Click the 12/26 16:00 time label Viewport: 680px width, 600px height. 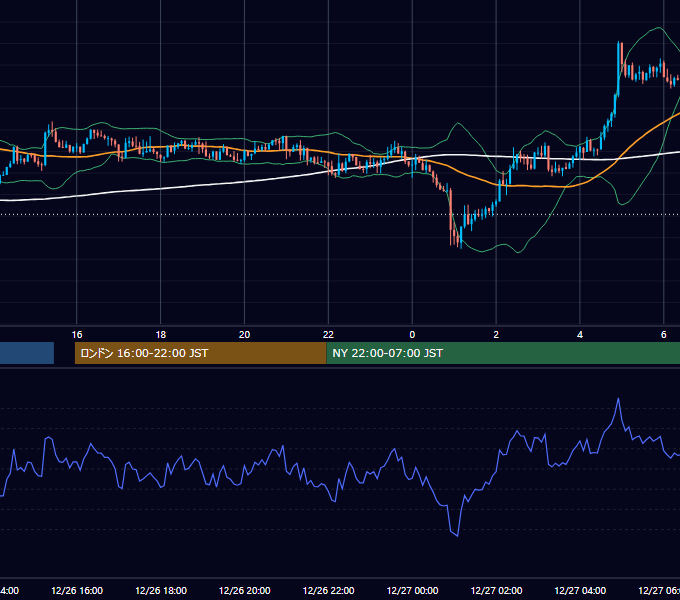[77, 590]
